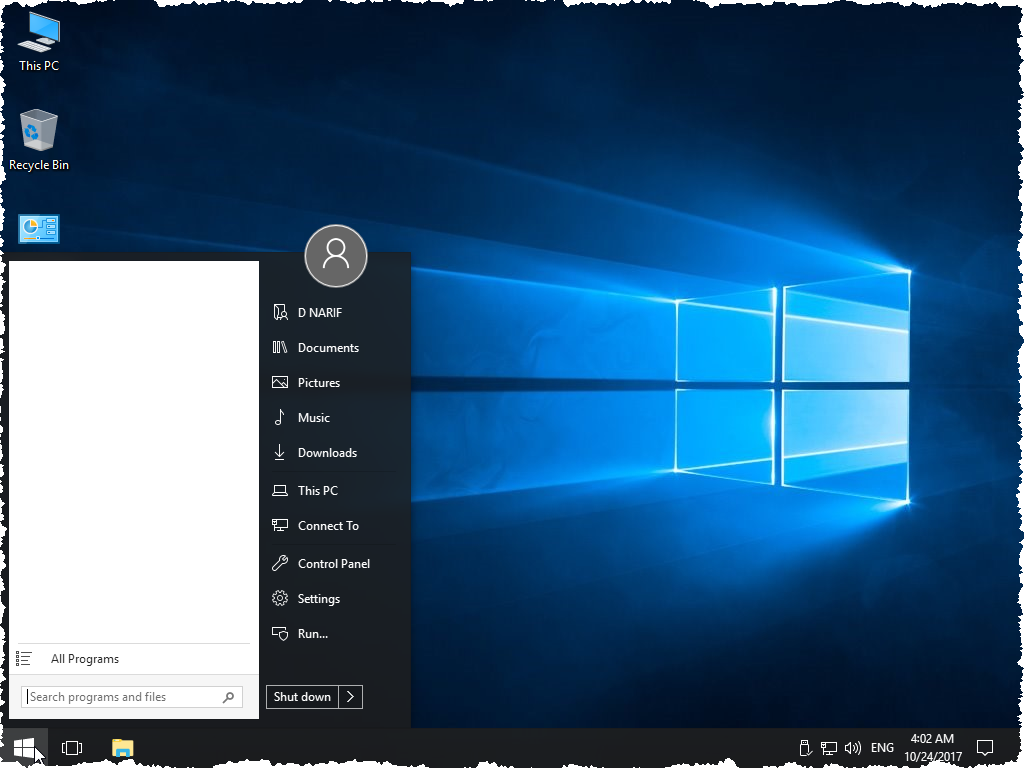Click the user account avatar picture
Image resolution: width=1024 pixels, height=768 pixels.
335,256
